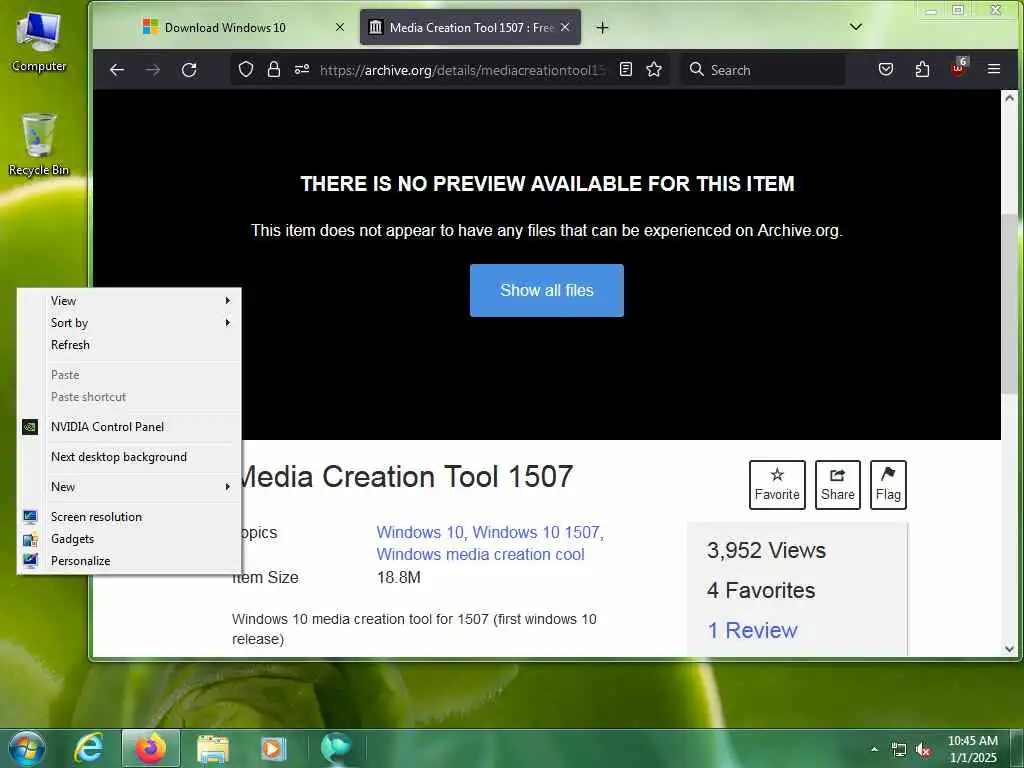The image size is (1024, 768).
Task: Open Windows Explorer from taskbar
Action: click(x=213, y=748)
